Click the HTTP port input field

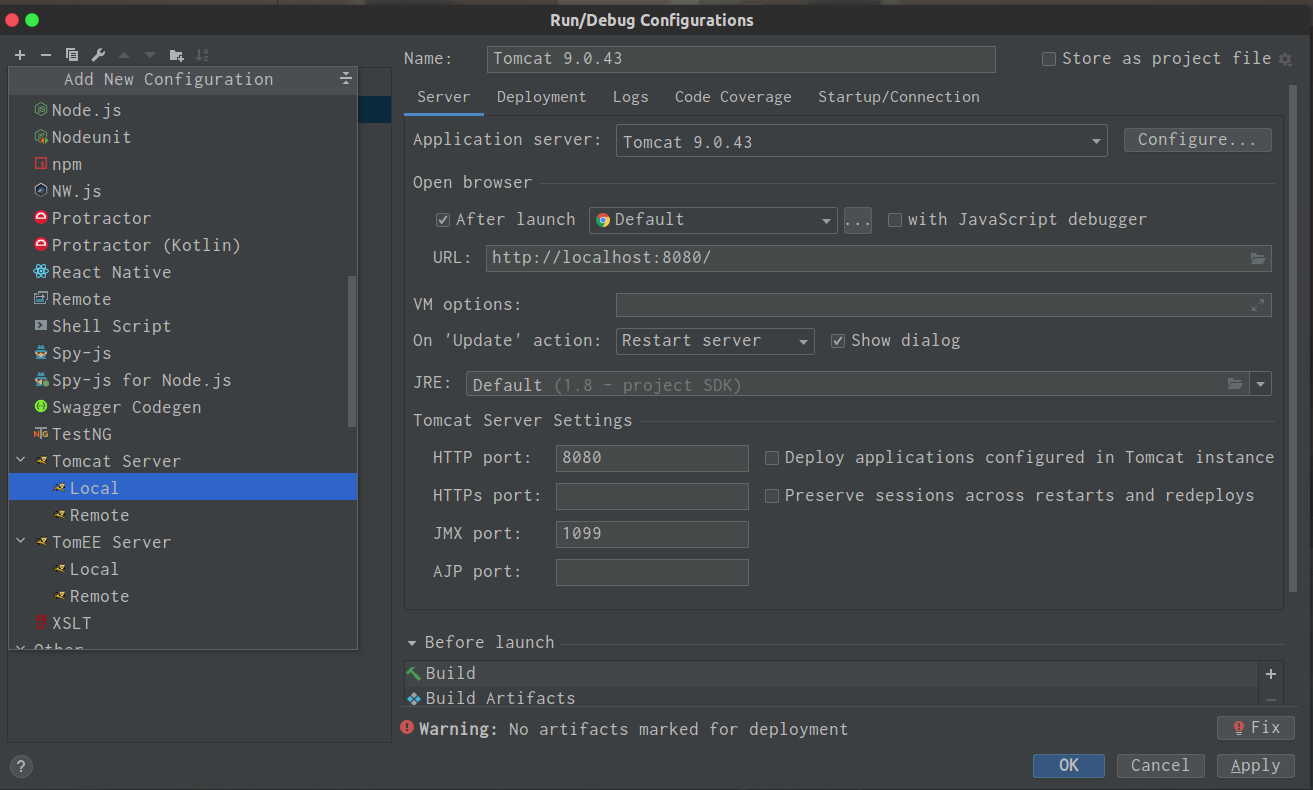(x=652, y=458)
